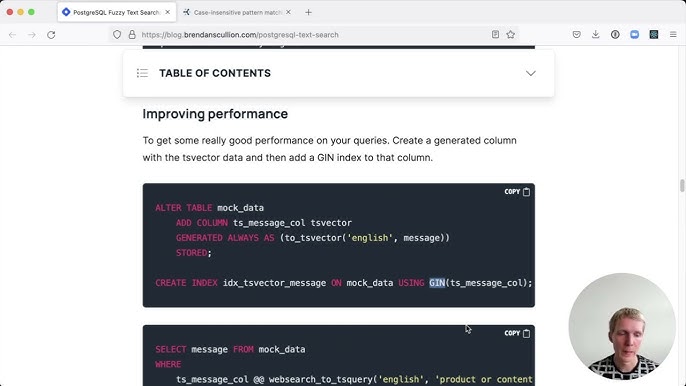Copy the SELECT message query code block
Viewport: 686px width, 386px height.
coord(517,333)
